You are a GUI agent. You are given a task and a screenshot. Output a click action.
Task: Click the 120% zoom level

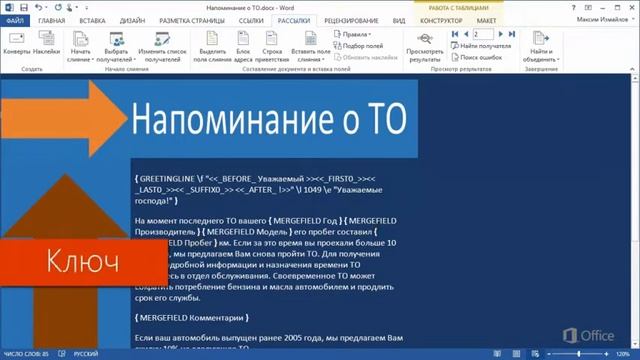(623, 354)
